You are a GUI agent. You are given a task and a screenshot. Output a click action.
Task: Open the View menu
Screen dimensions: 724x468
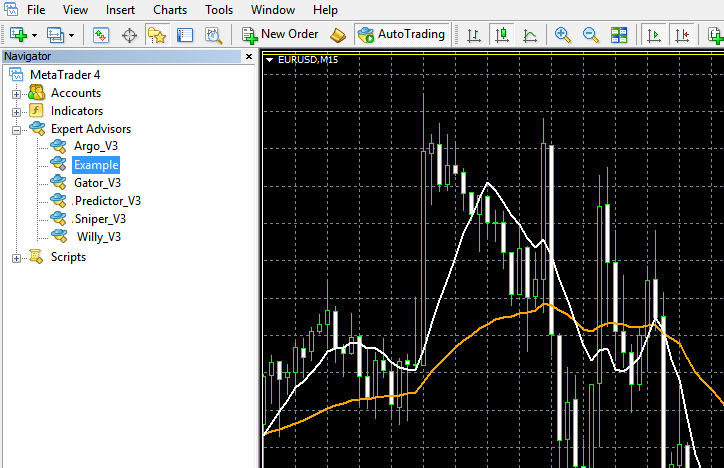(75, 10)
